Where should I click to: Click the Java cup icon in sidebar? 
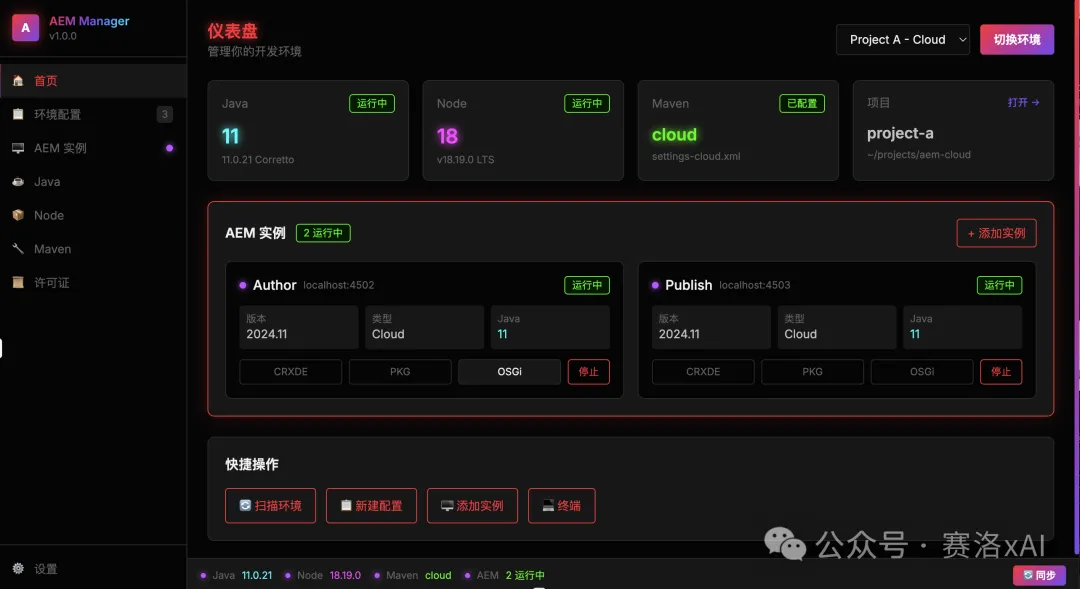click(x=18, y=182)
